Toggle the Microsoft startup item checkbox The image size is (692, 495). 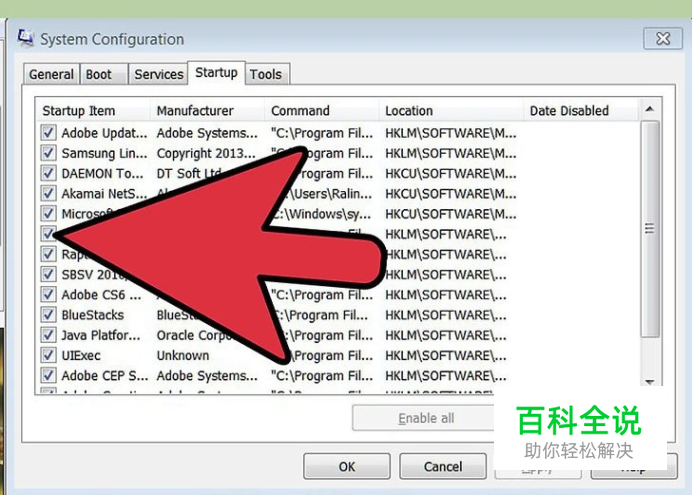[48, 214]
